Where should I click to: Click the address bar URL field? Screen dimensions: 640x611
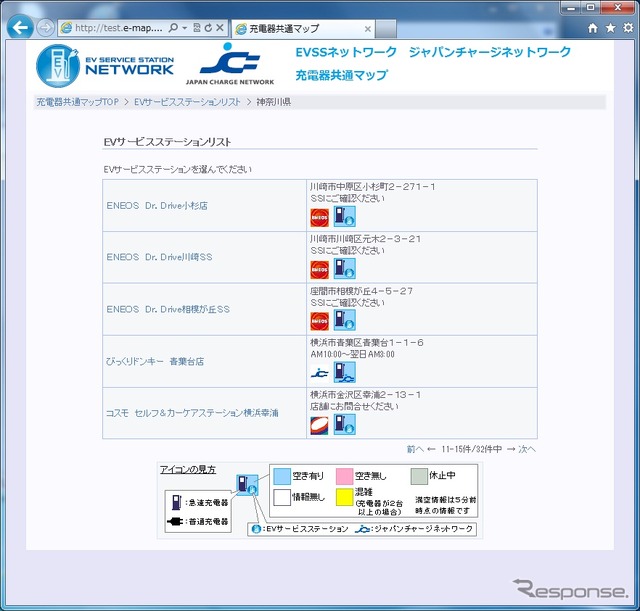118,28
